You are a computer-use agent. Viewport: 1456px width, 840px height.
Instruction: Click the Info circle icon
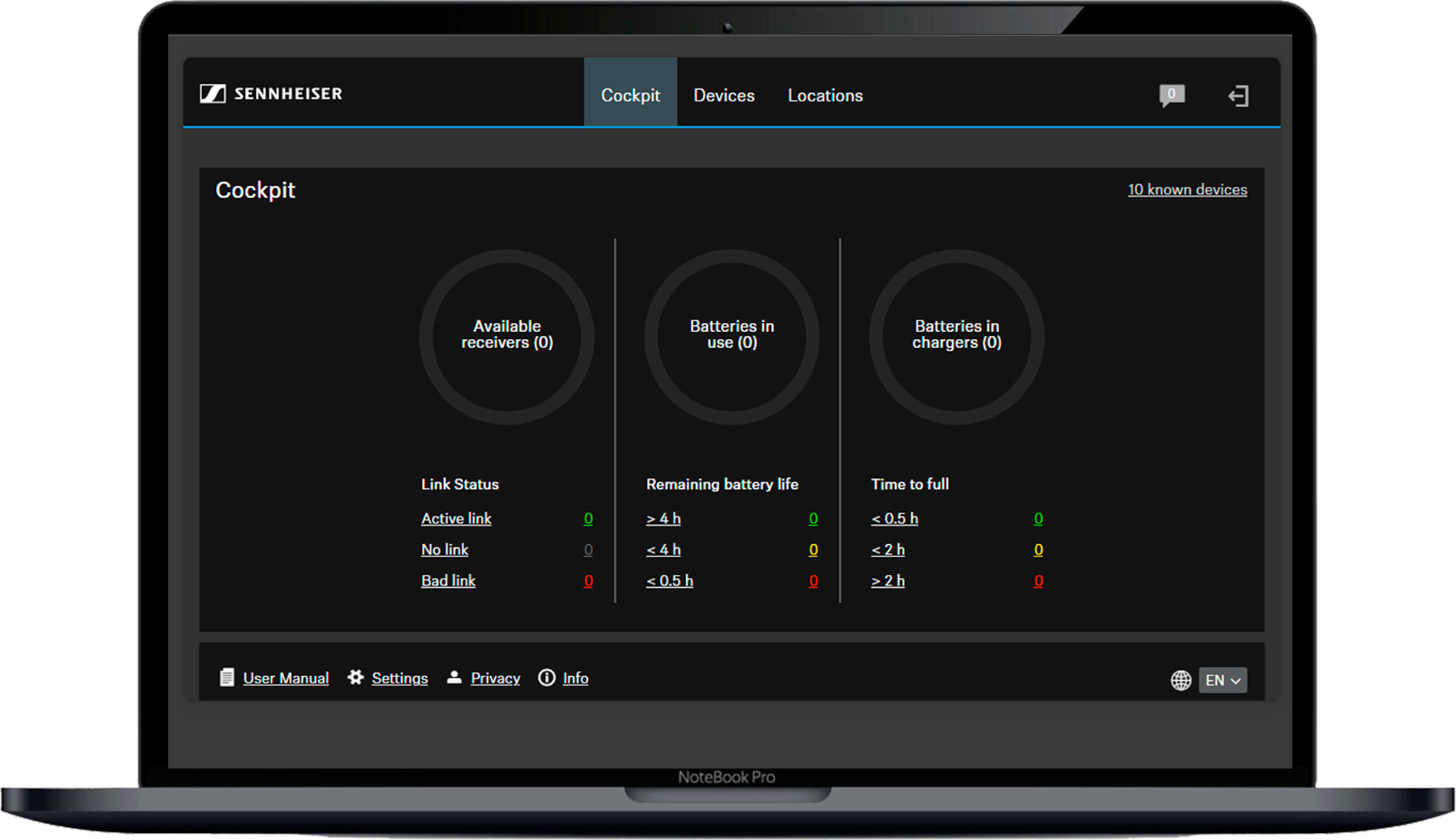pos(546,677)
